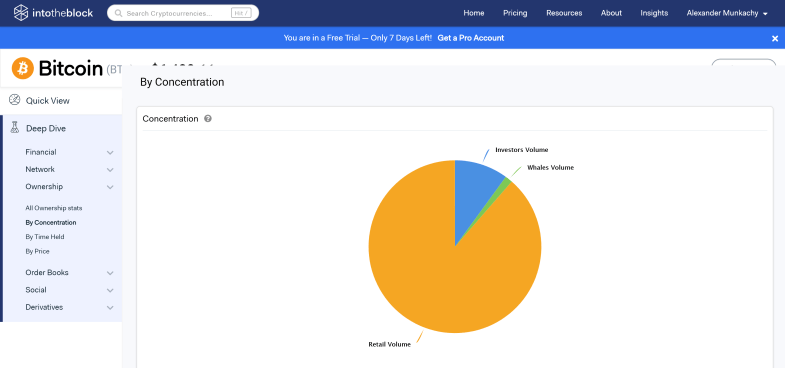Open the Insights page
The image size is (785, 368).
654,13
